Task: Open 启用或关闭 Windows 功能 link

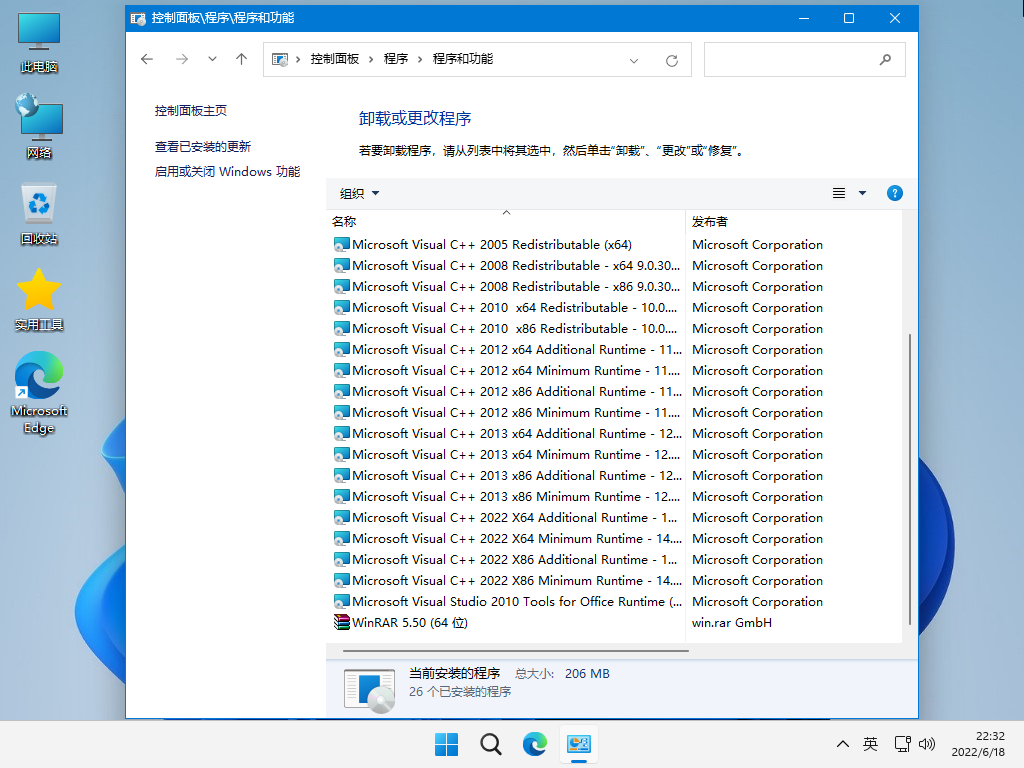Action: pyautogui.click(x=227, y=171)
